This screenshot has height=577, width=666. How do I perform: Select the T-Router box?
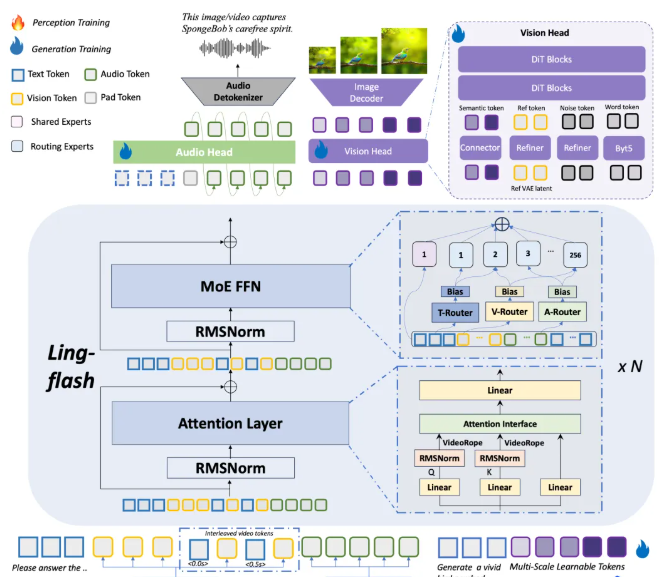(455, 312)
